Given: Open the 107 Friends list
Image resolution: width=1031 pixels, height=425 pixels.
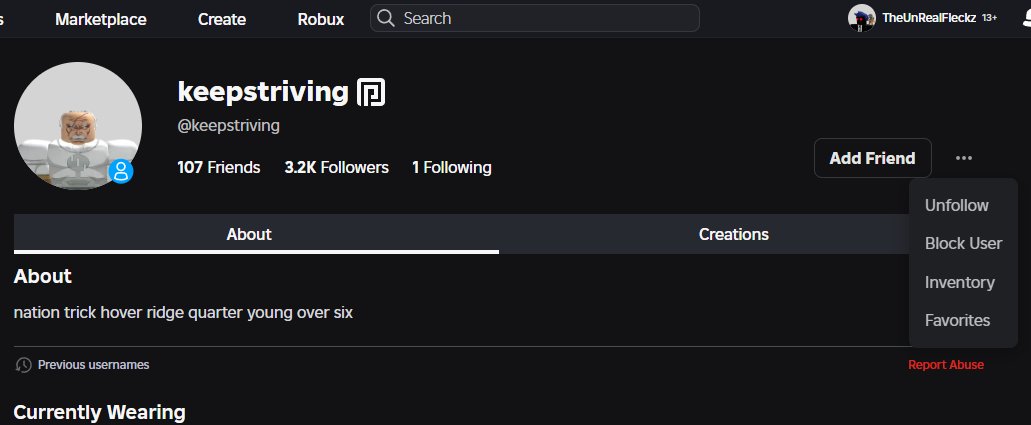Looking at the screenshot, I should (x=219, y=167).
